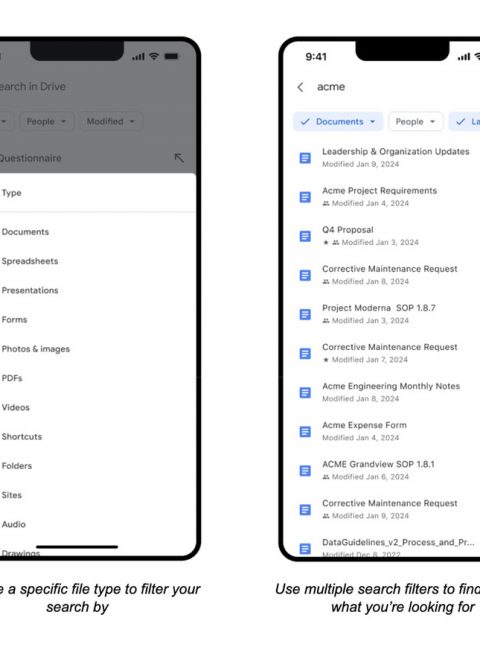Tap the Q4 Proposal document icon

coord(305,236)
